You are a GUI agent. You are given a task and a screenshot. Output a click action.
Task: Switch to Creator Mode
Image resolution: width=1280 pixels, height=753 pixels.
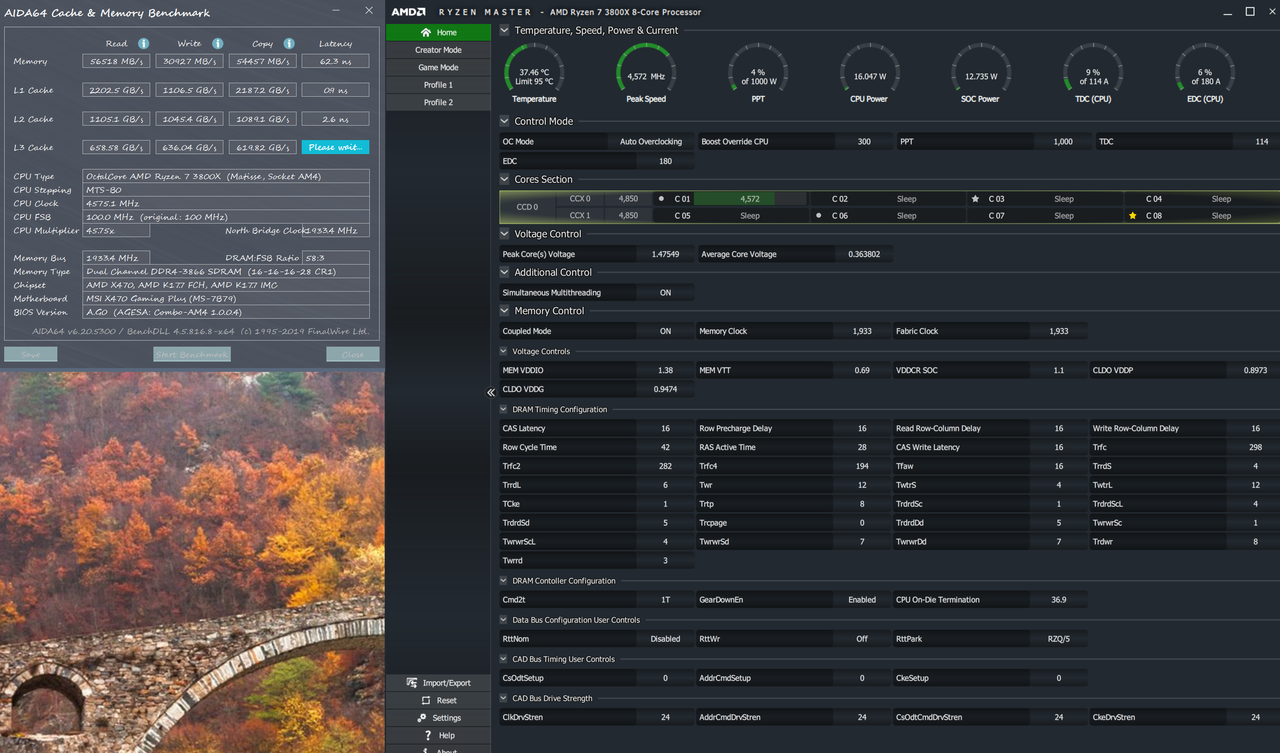pos(438,50)
